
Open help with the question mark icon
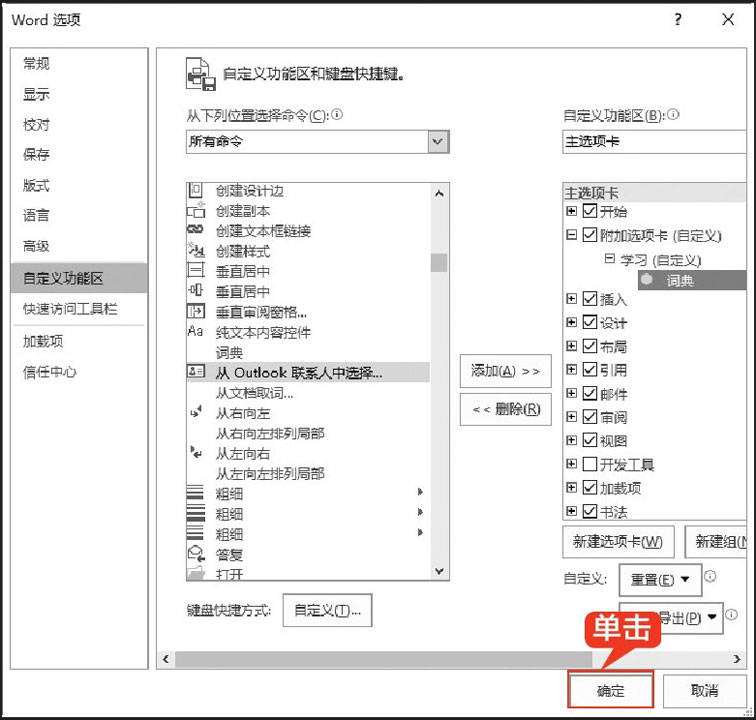tap(678, 20)
